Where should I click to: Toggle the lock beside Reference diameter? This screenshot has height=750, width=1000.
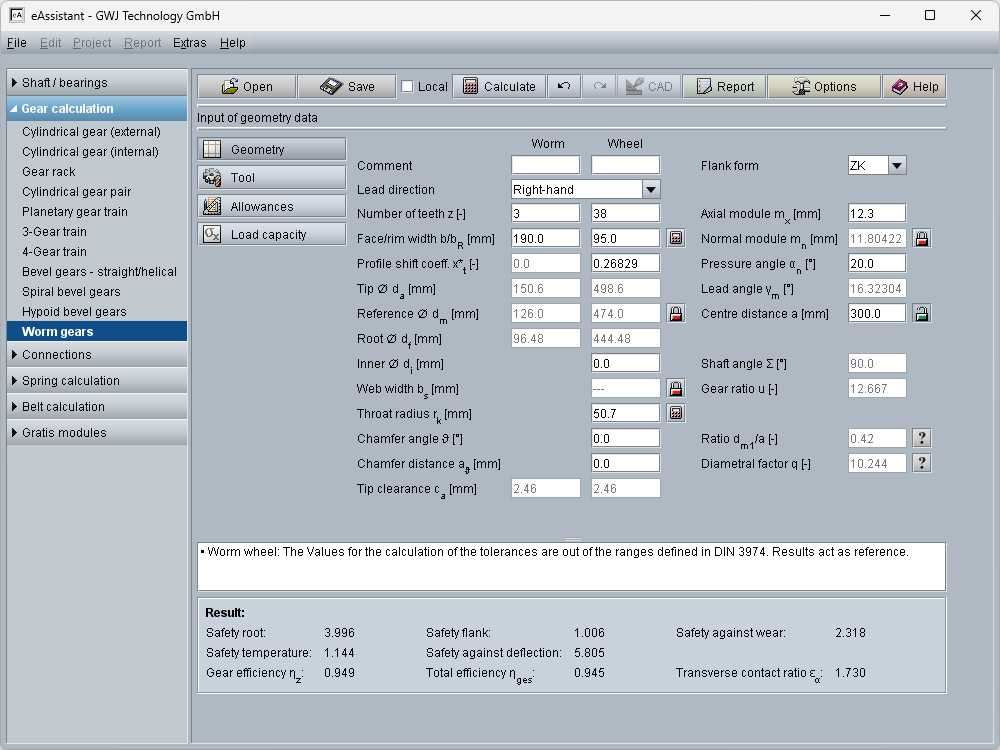pyautogui.click(x=676, y=313)
